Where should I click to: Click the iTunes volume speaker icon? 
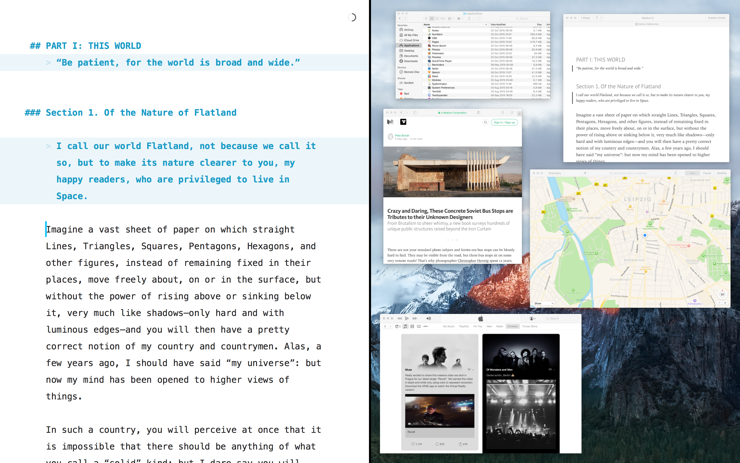pos(429,319)
